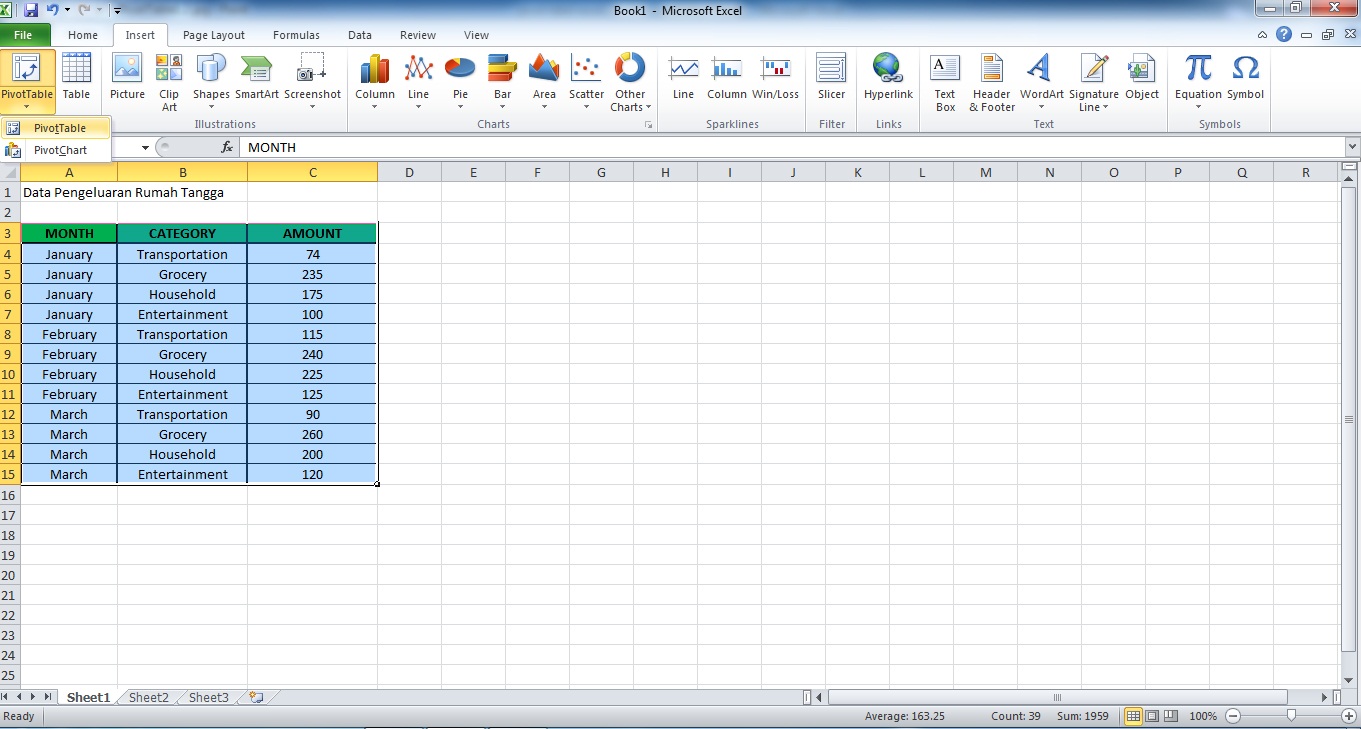Insert a Pie chart
The width and height of the screenshot is (1361, 729).
click(x=459, y=78)
